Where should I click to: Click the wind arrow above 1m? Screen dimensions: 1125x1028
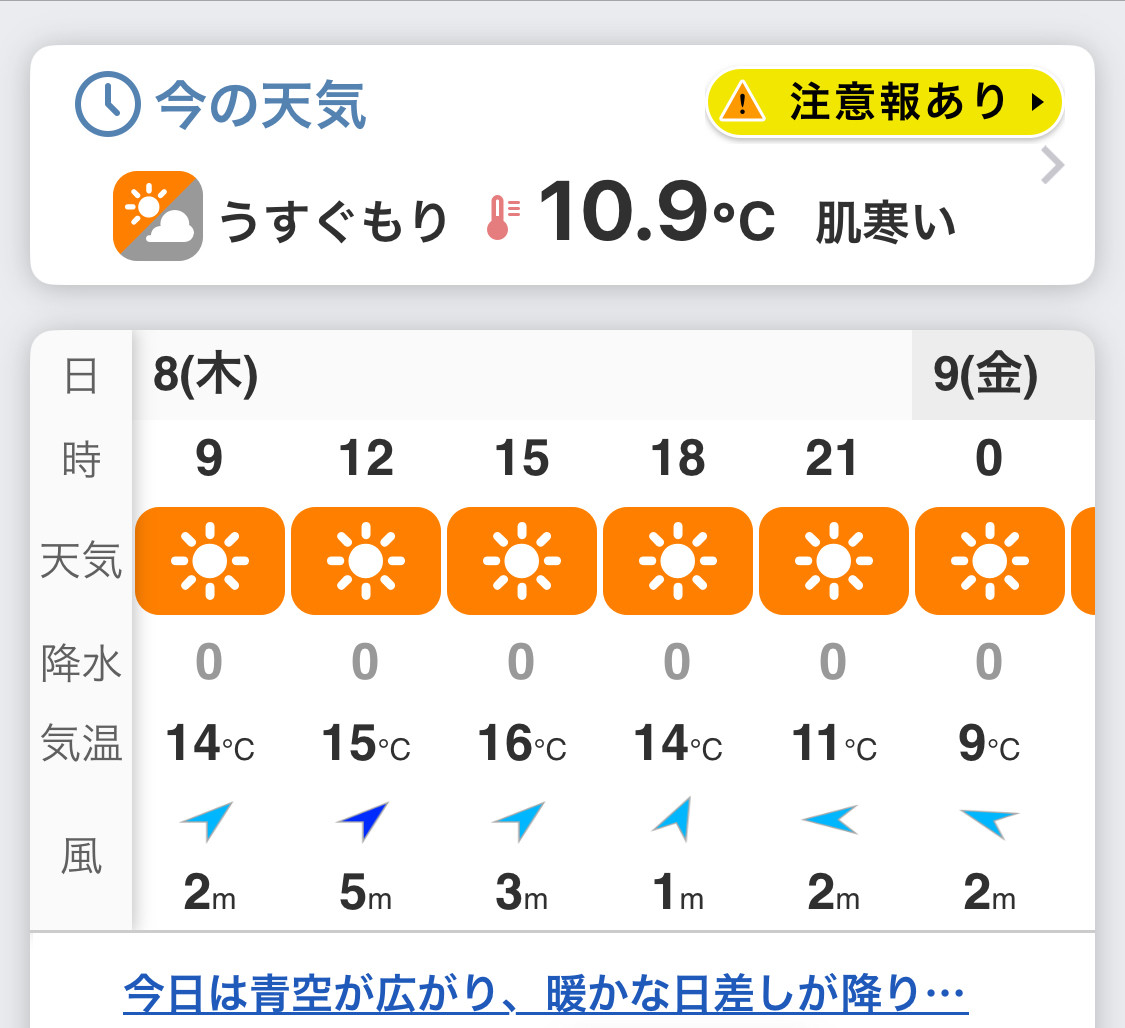(674, 819)
